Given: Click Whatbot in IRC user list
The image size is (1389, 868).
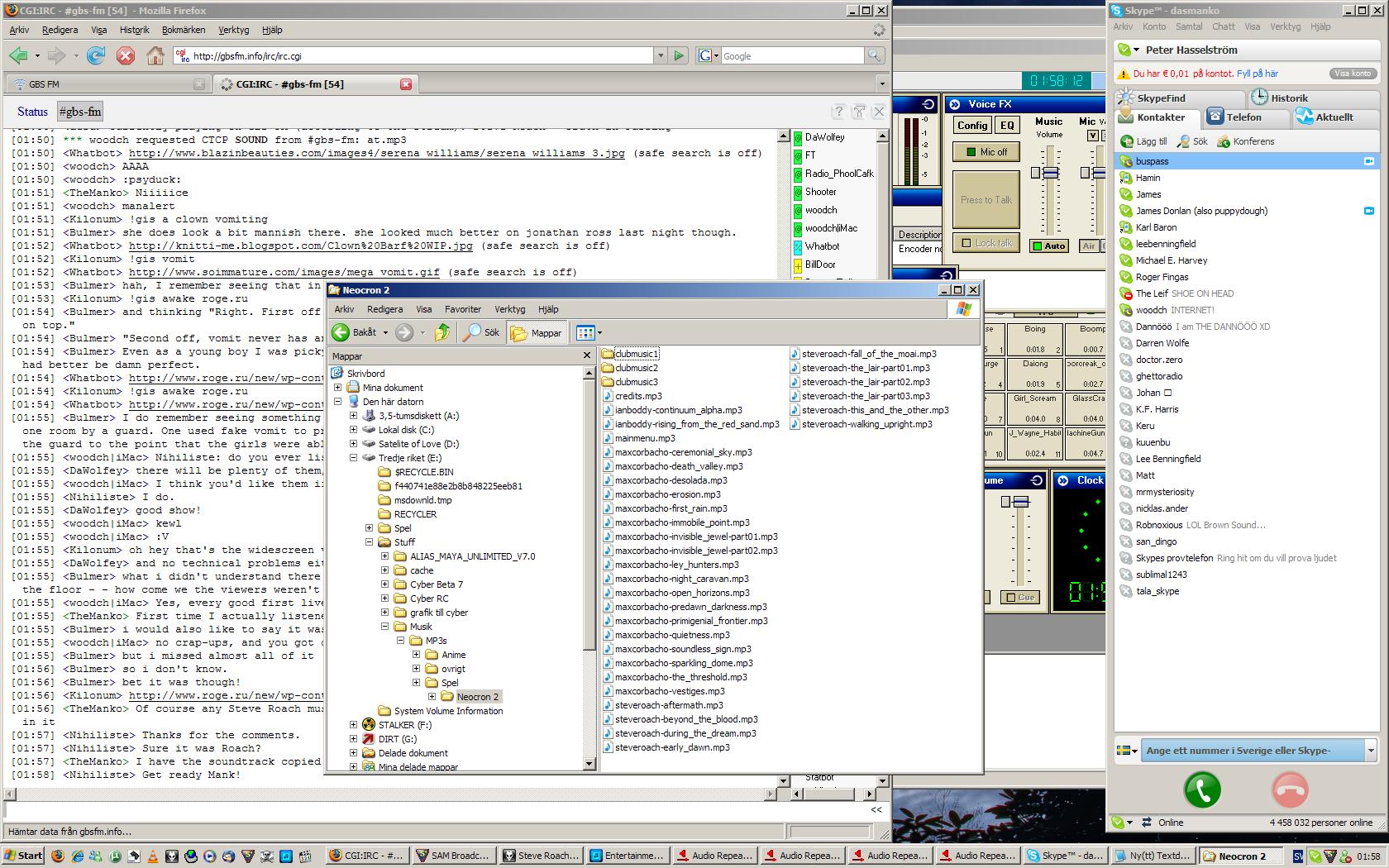Looking at the screenshot, I should tap(822, 246).
